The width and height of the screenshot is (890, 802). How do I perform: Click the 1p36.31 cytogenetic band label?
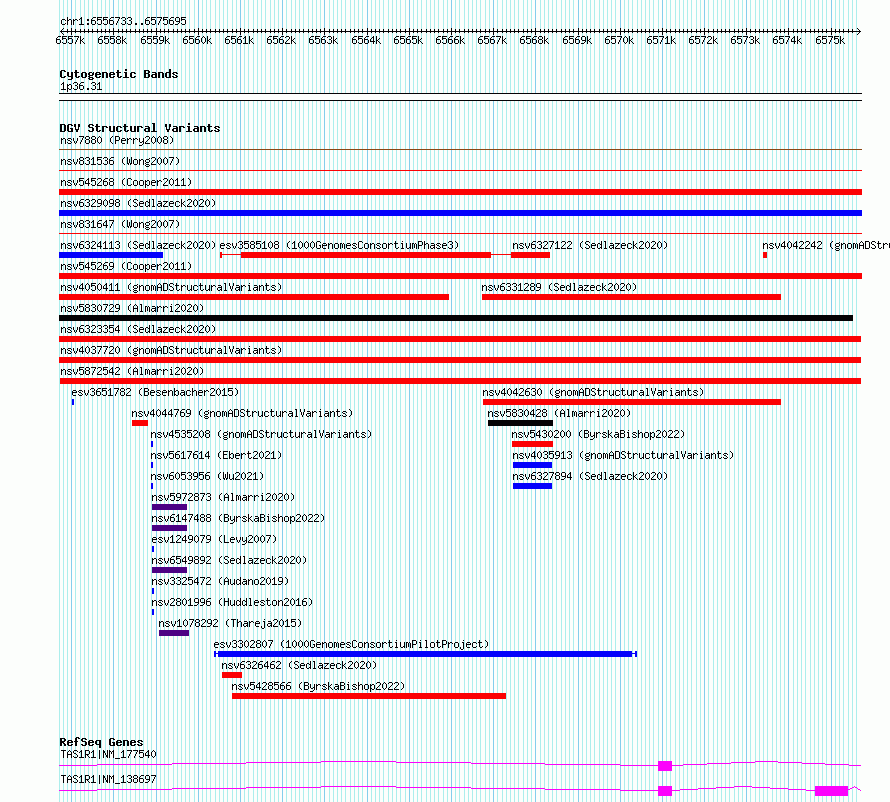pyautogui.click(x=81, y=86)
